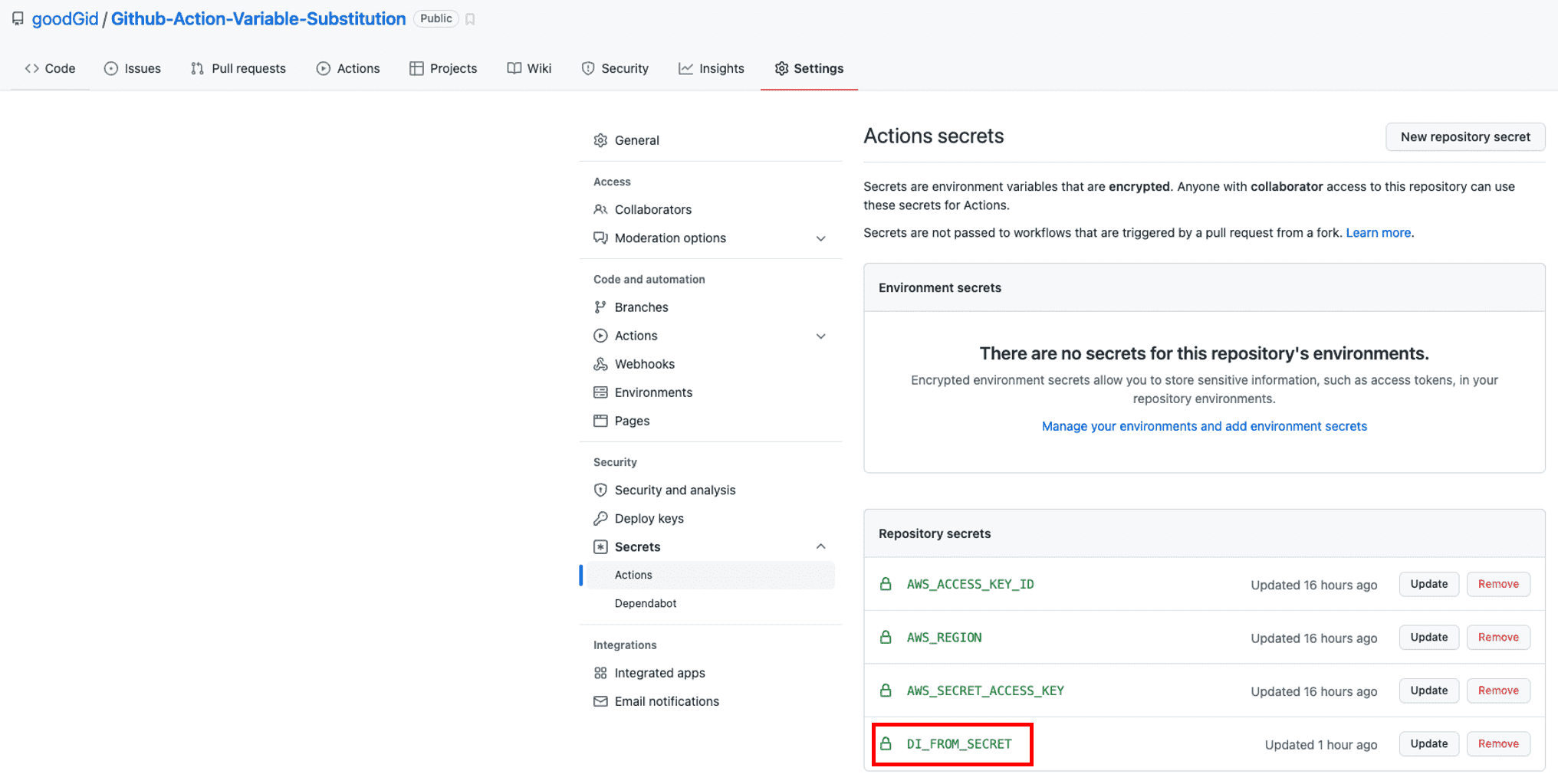Update the AWS_SECRET_ACCESS_KEY secret
Image resolution: width=1558 pixels, height=784 pixels.
tap(1428, 691)
